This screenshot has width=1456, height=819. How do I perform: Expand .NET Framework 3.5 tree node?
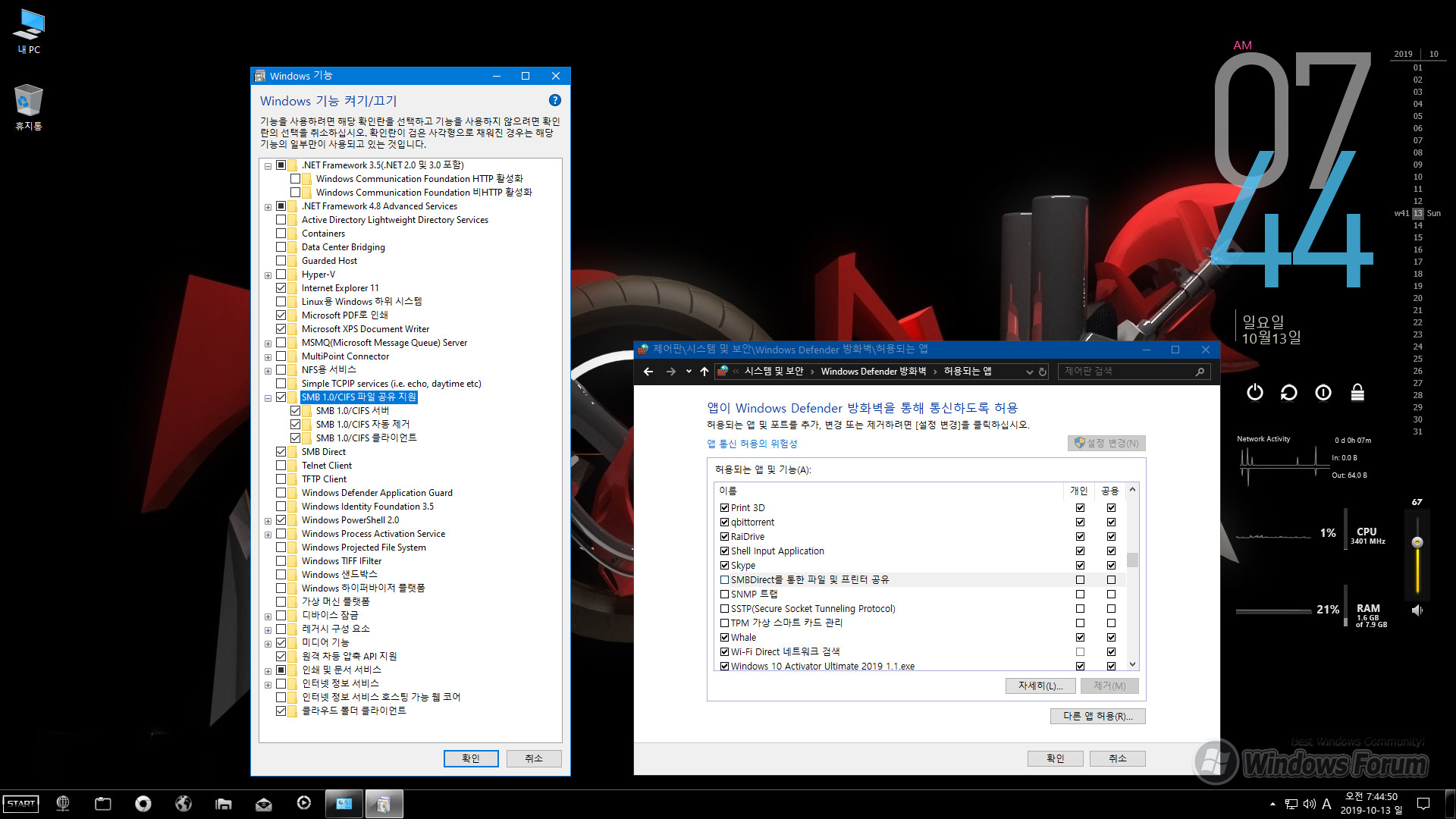click(x=267, y=164)
